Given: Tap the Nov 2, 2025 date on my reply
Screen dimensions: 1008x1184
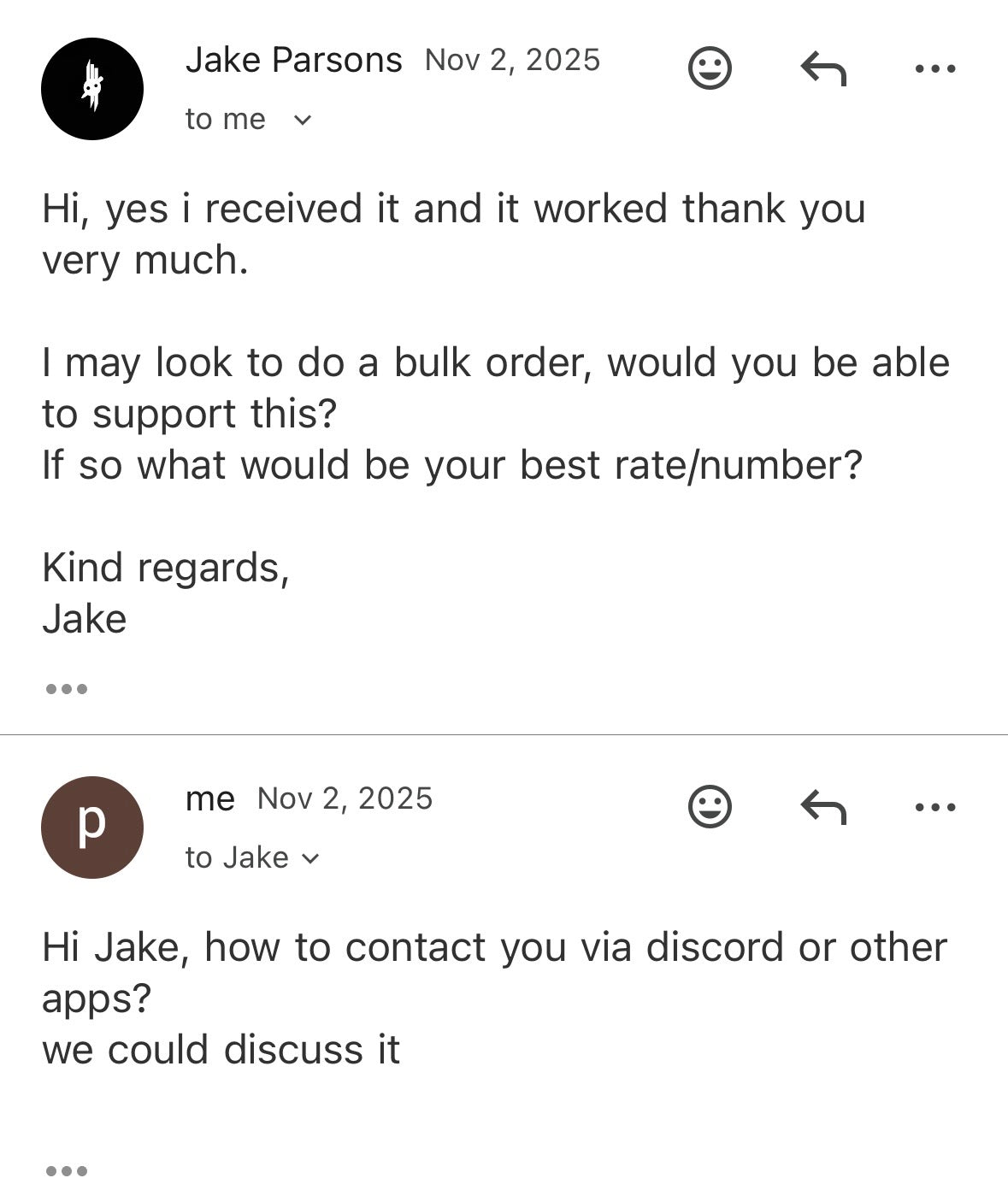Looking at the screenshot, I should click(x=345, y=798).
